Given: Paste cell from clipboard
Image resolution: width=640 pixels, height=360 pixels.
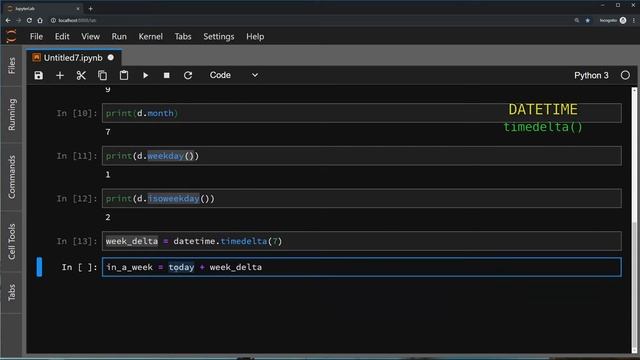Looking at the screenshot, I should click(124, 76).
